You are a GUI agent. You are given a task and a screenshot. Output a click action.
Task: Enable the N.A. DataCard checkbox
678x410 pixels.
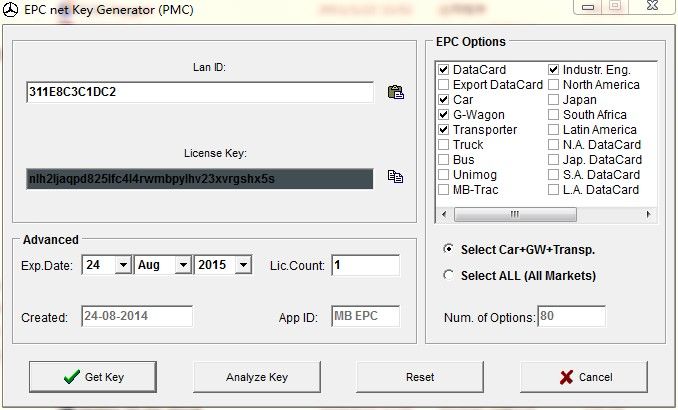click(x=553, y=144)
